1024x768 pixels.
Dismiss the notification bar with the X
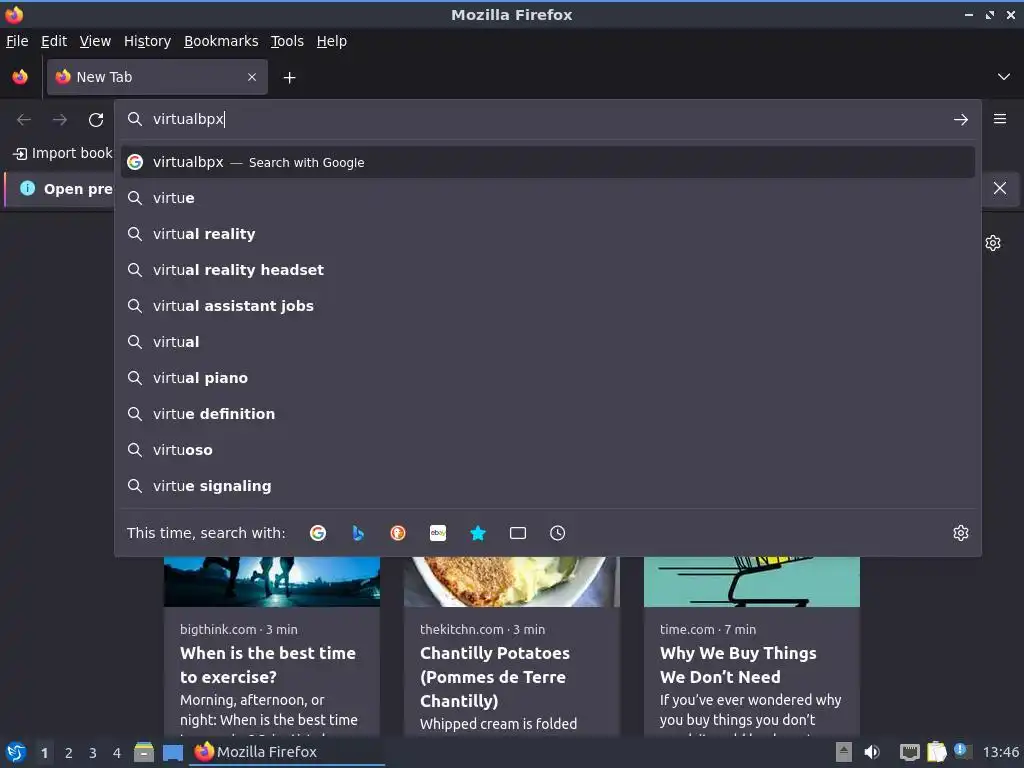point(1000,188)
